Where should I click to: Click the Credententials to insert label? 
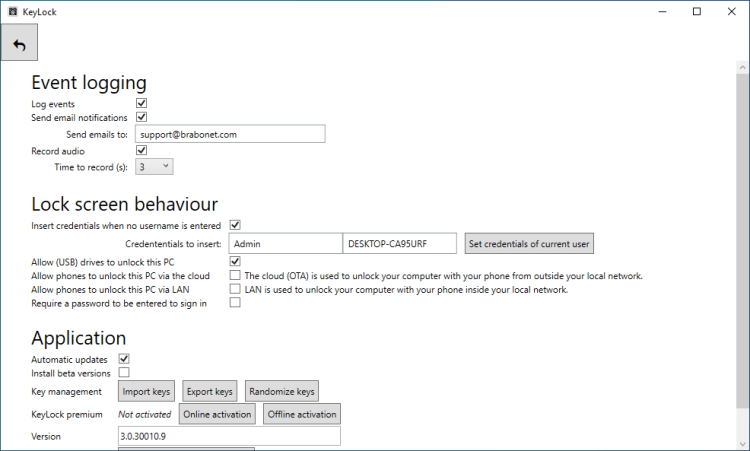pyautogui.click(x=173, y=244)
